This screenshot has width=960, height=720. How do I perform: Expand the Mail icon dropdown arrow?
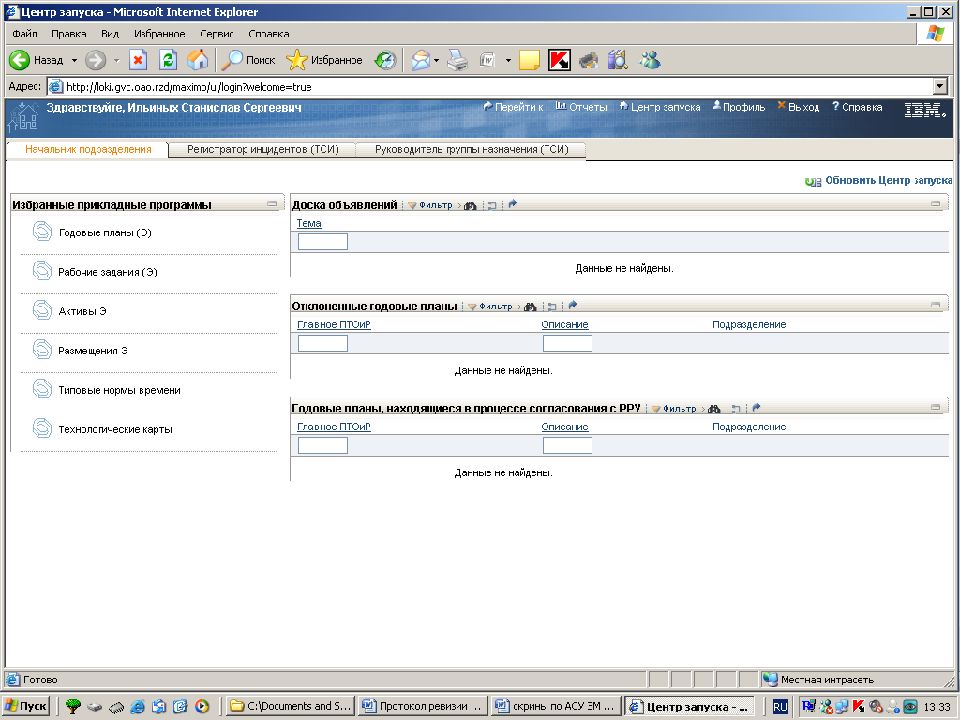click(437, 61)
